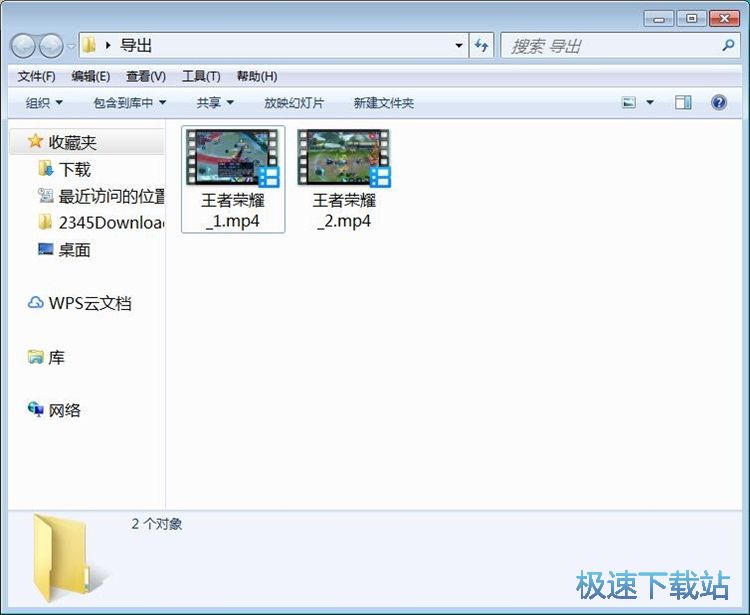Expand the breadcrumb arrow before 导出
Viewport: 750px width, 615px height.
108,46
